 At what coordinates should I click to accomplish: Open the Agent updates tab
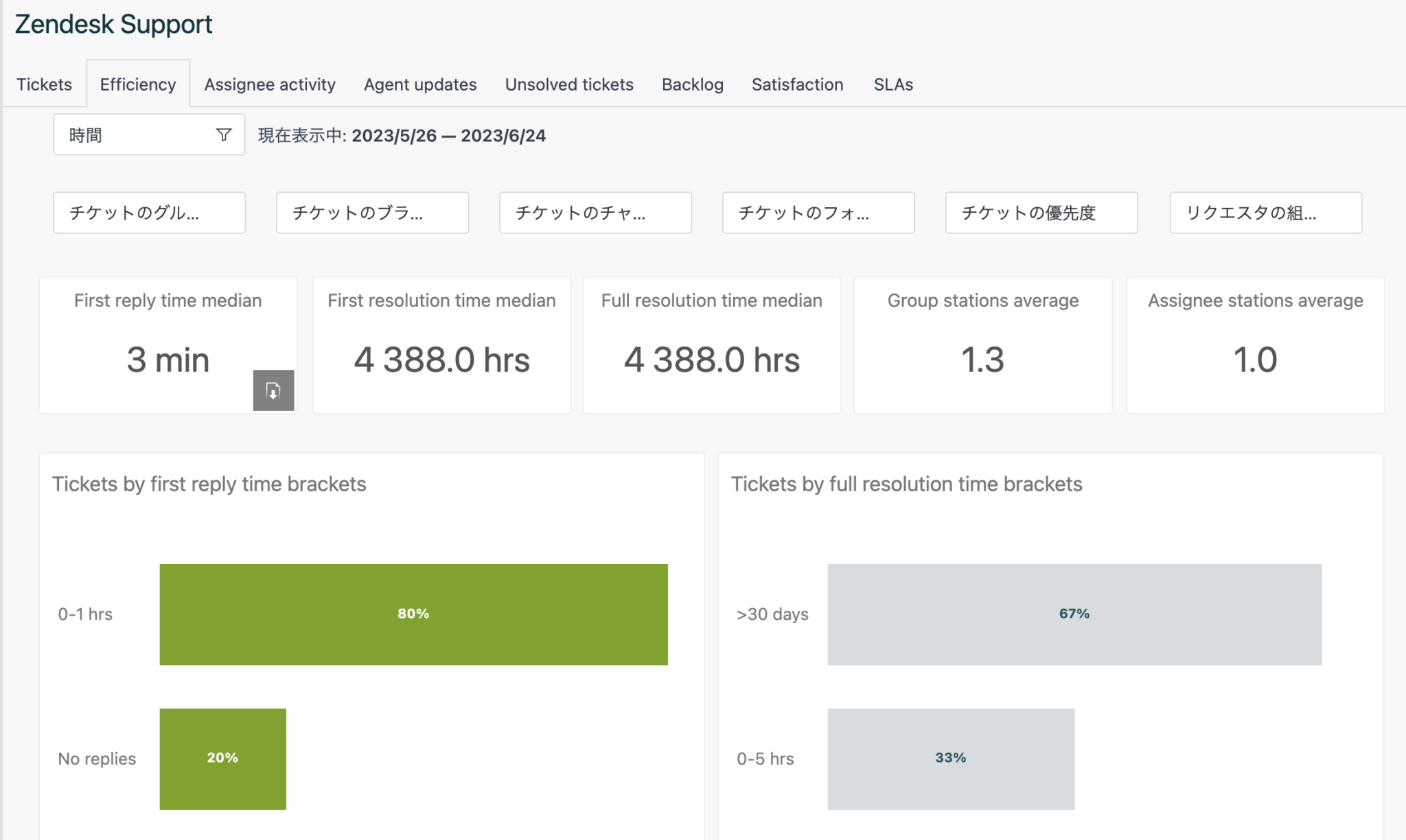419,84
